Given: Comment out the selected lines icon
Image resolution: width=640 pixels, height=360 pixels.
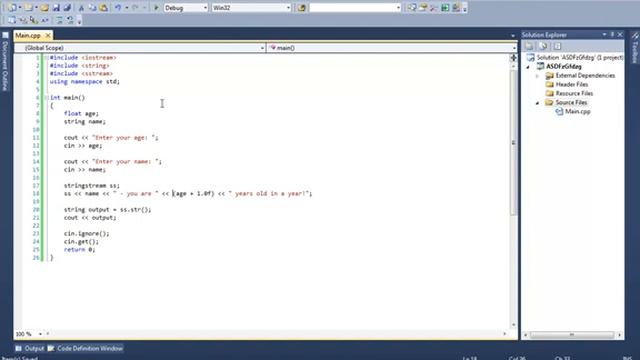Looking at the screenshot, I should tap(59, 20).
